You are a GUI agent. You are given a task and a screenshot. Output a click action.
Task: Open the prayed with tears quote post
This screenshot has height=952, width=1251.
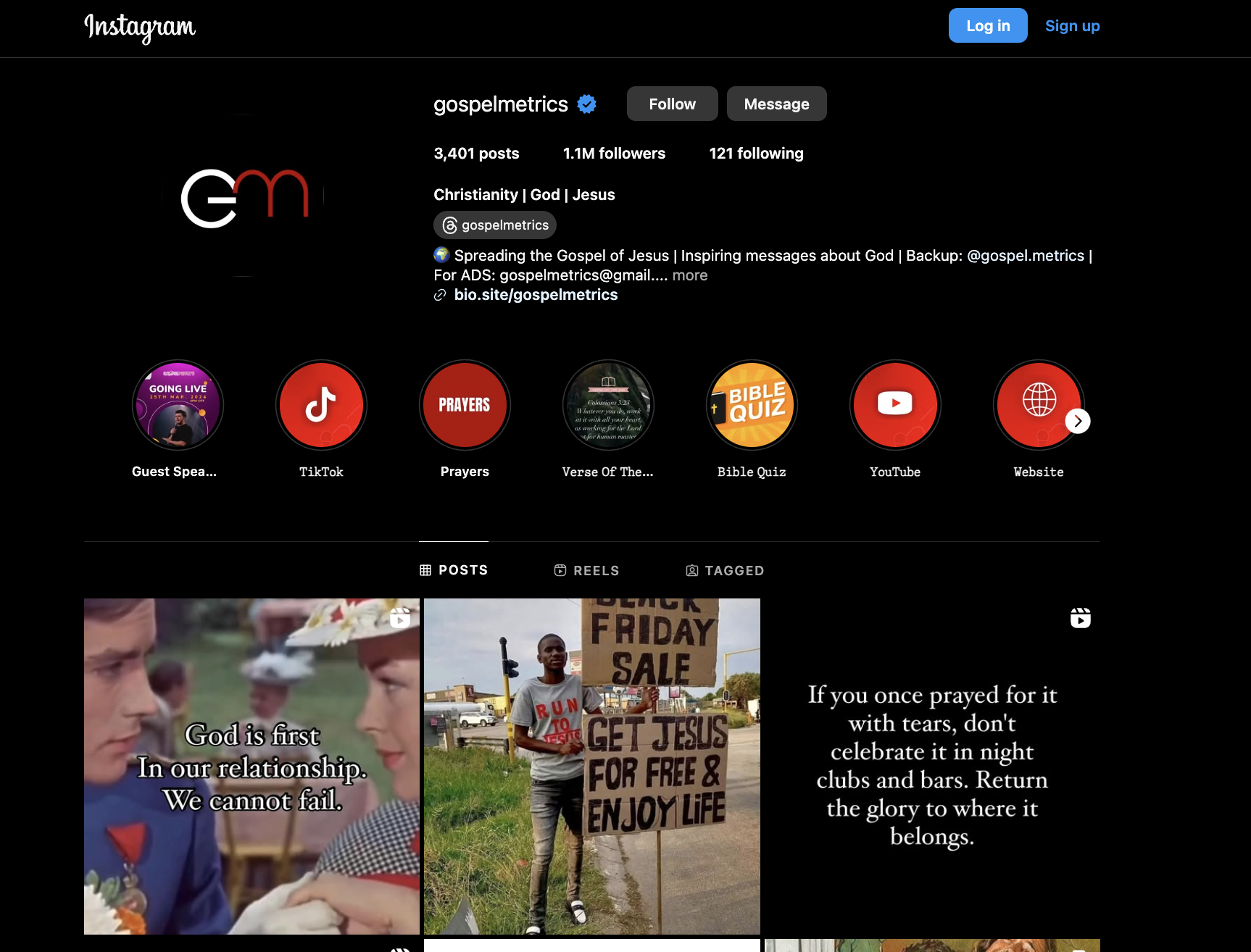pyautogui.click(x=932, y=767)
